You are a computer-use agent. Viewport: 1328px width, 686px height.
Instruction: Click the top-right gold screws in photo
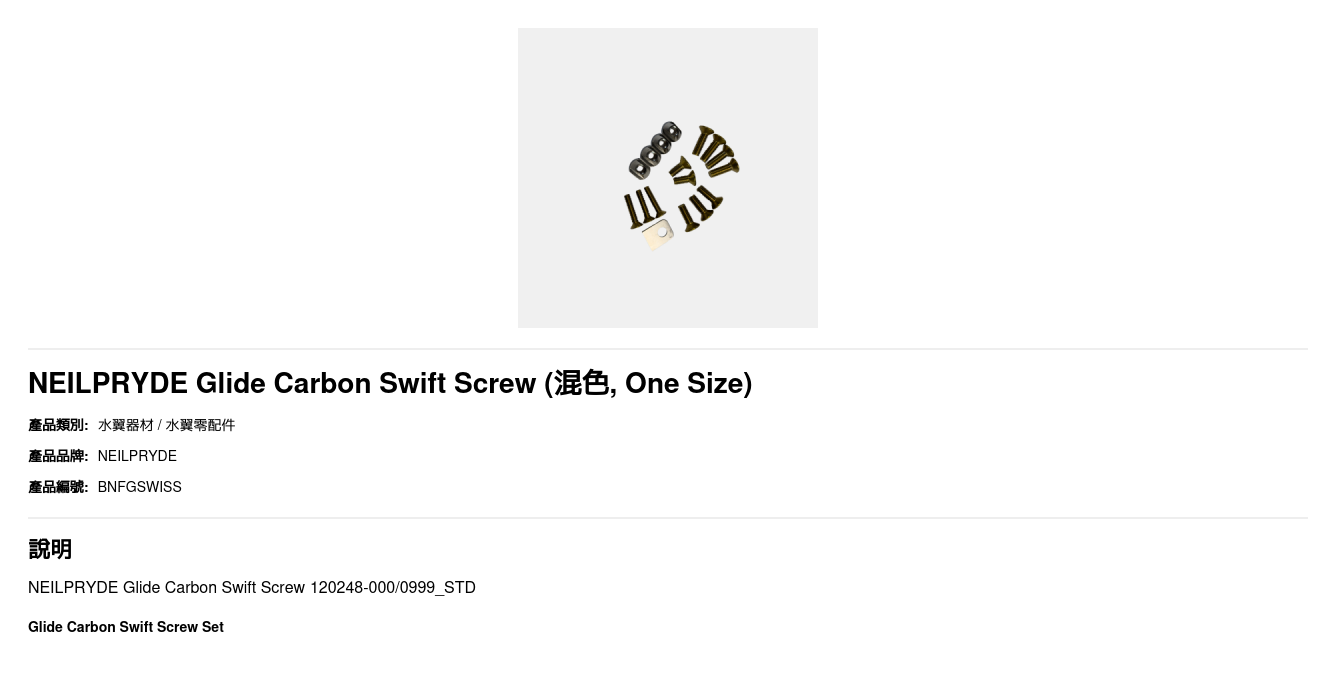pos(716,150)
